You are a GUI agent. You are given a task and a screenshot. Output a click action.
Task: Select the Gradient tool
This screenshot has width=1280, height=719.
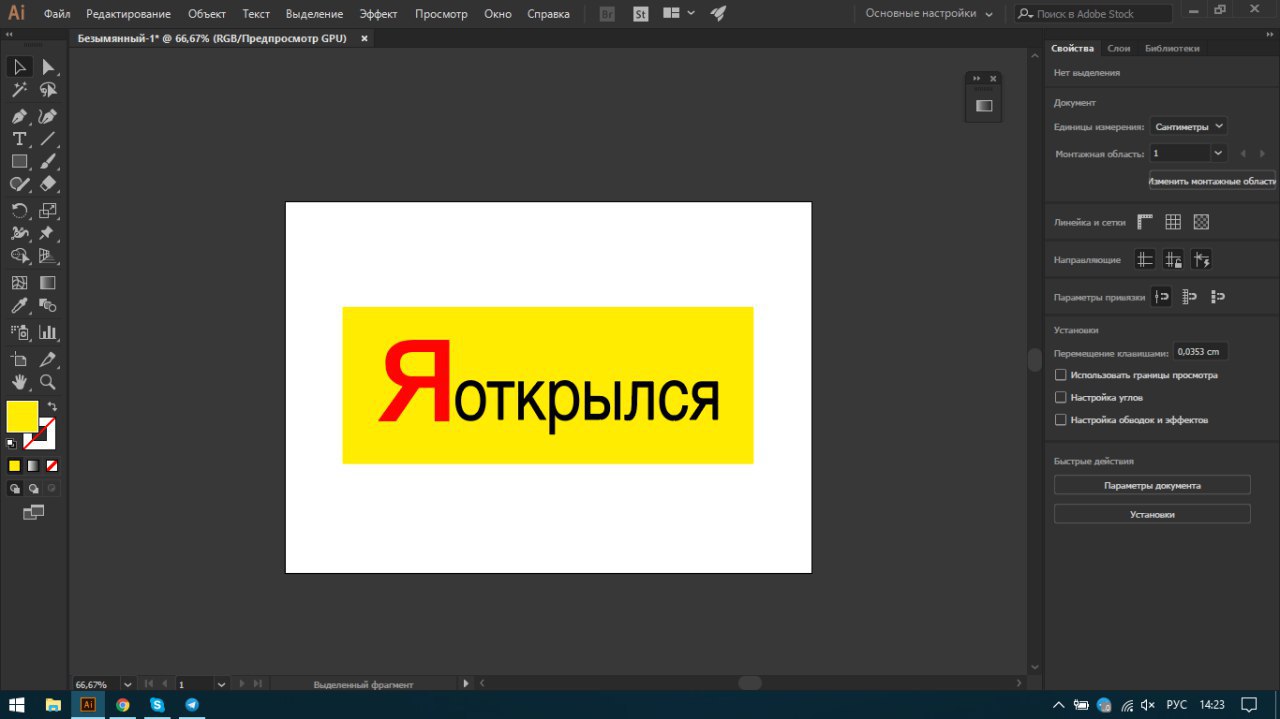47,283
